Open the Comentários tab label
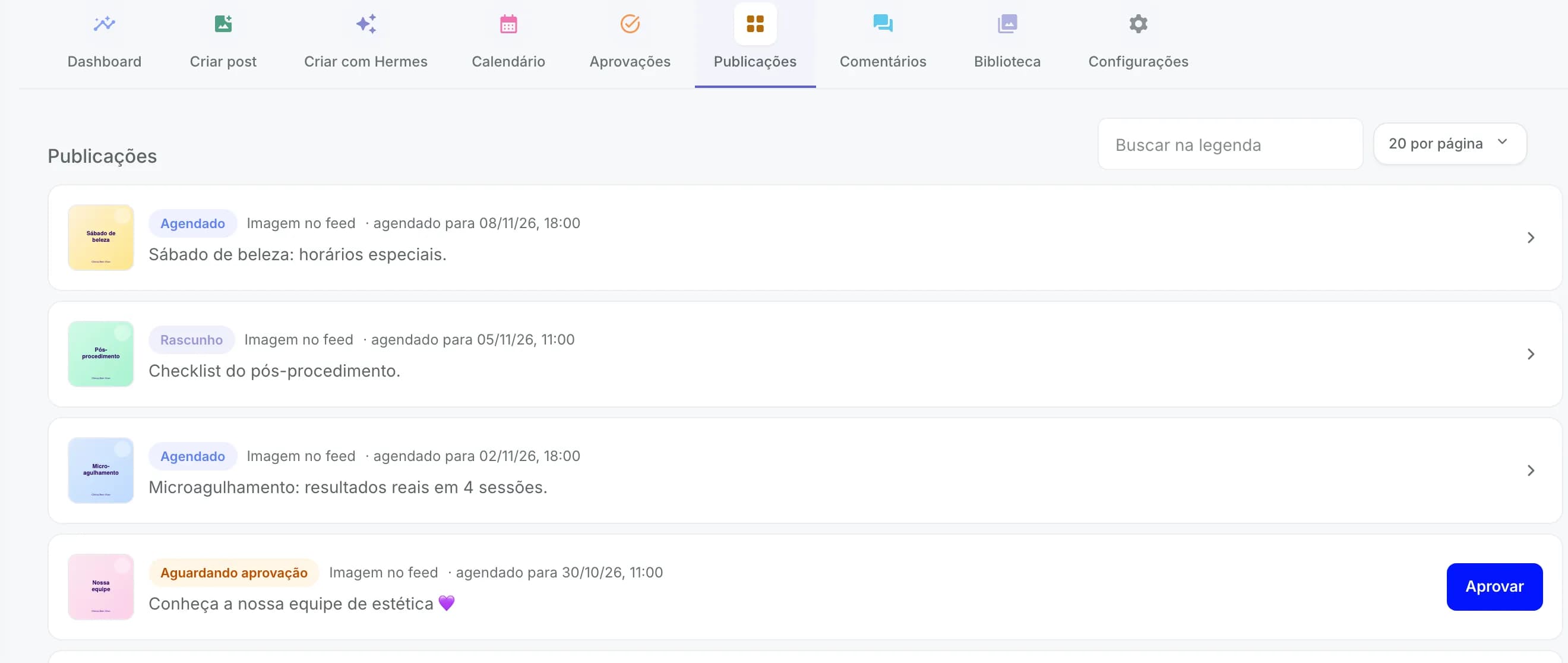1568x663 pixels. coord(883,62)
